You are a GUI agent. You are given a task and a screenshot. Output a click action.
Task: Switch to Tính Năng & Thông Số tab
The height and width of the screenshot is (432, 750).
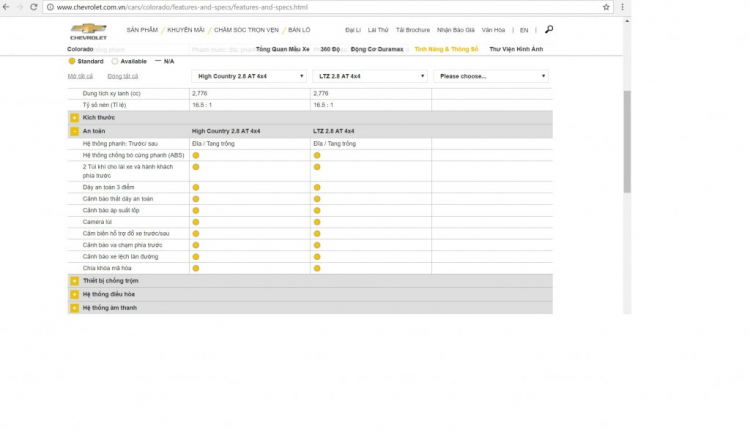446,49
